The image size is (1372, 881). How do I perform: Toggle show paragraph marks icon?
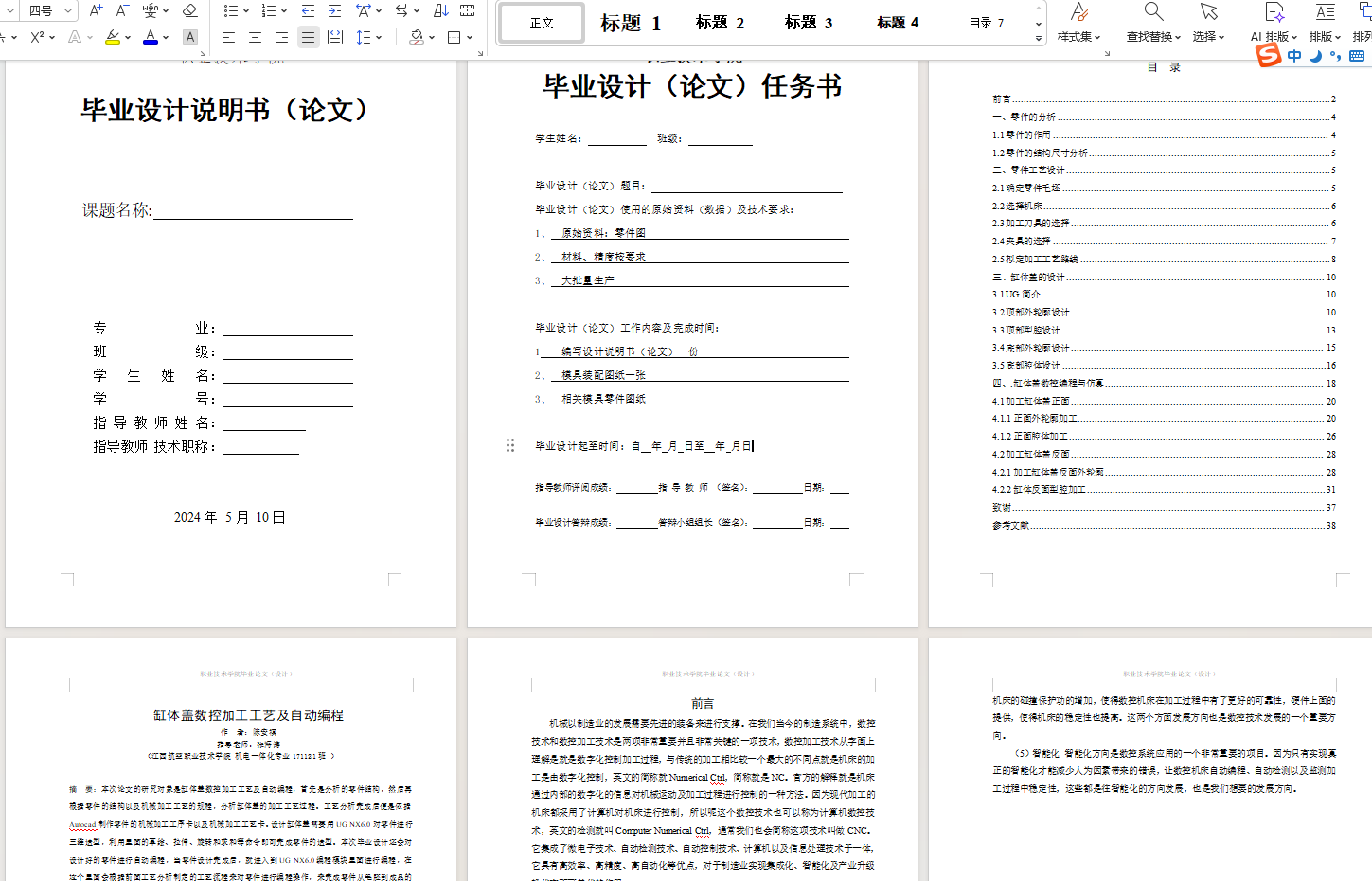pyautogui.click(x=467, y=10)
